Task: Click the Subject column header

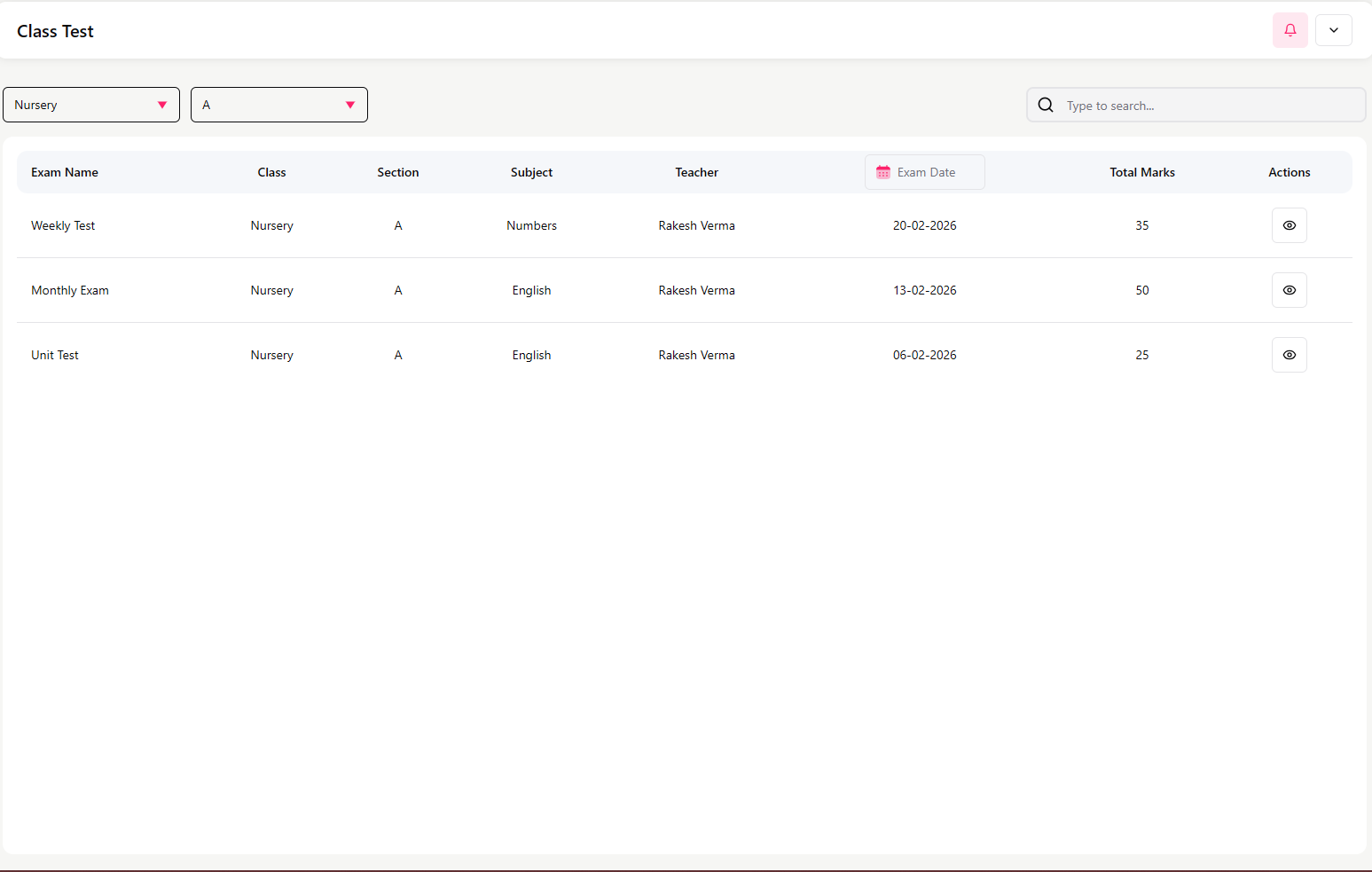Action: click(x=531, y=172)
